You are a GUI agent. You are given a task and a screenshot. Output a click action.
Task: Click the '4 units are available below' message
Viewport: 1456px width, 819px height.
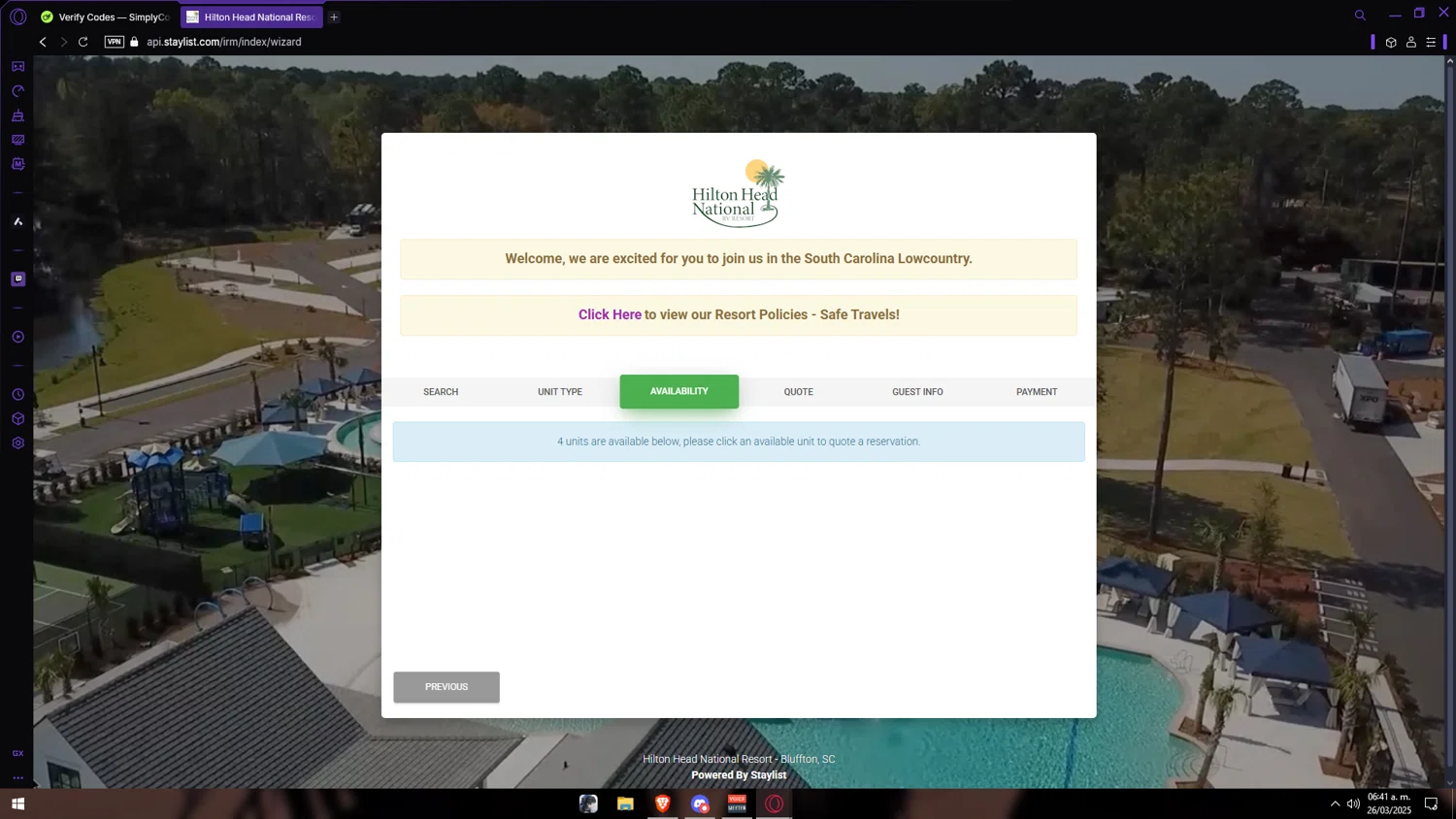[739, 442]
